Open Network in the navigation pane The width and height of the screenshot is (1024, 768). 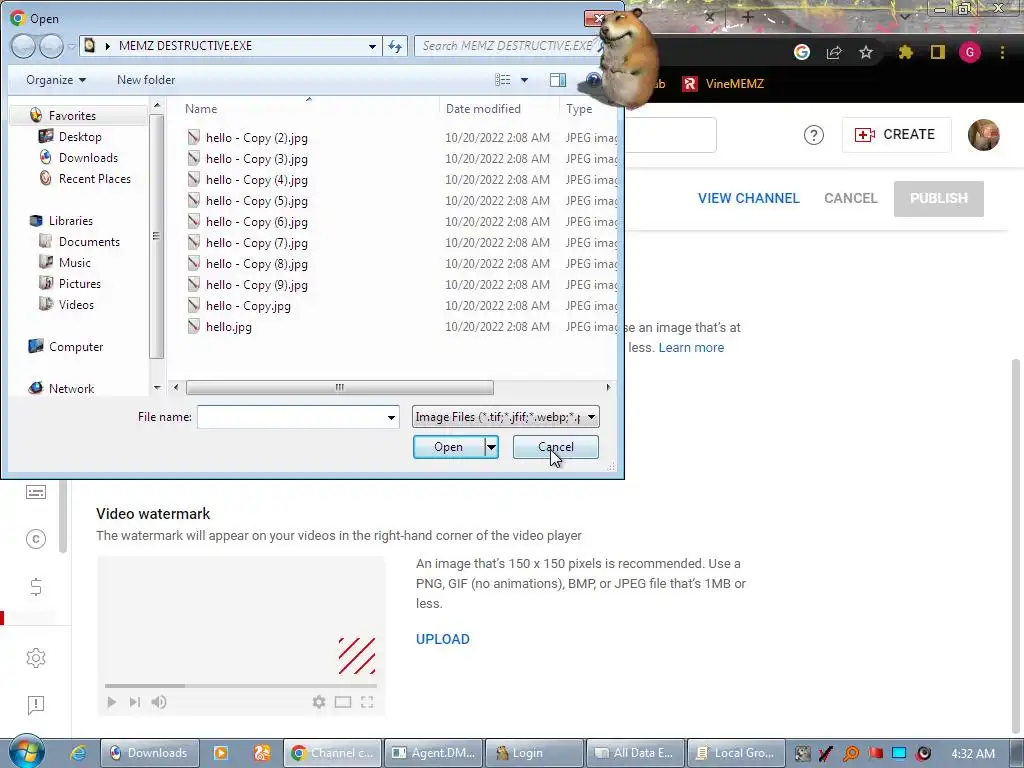tap(71, 389)
